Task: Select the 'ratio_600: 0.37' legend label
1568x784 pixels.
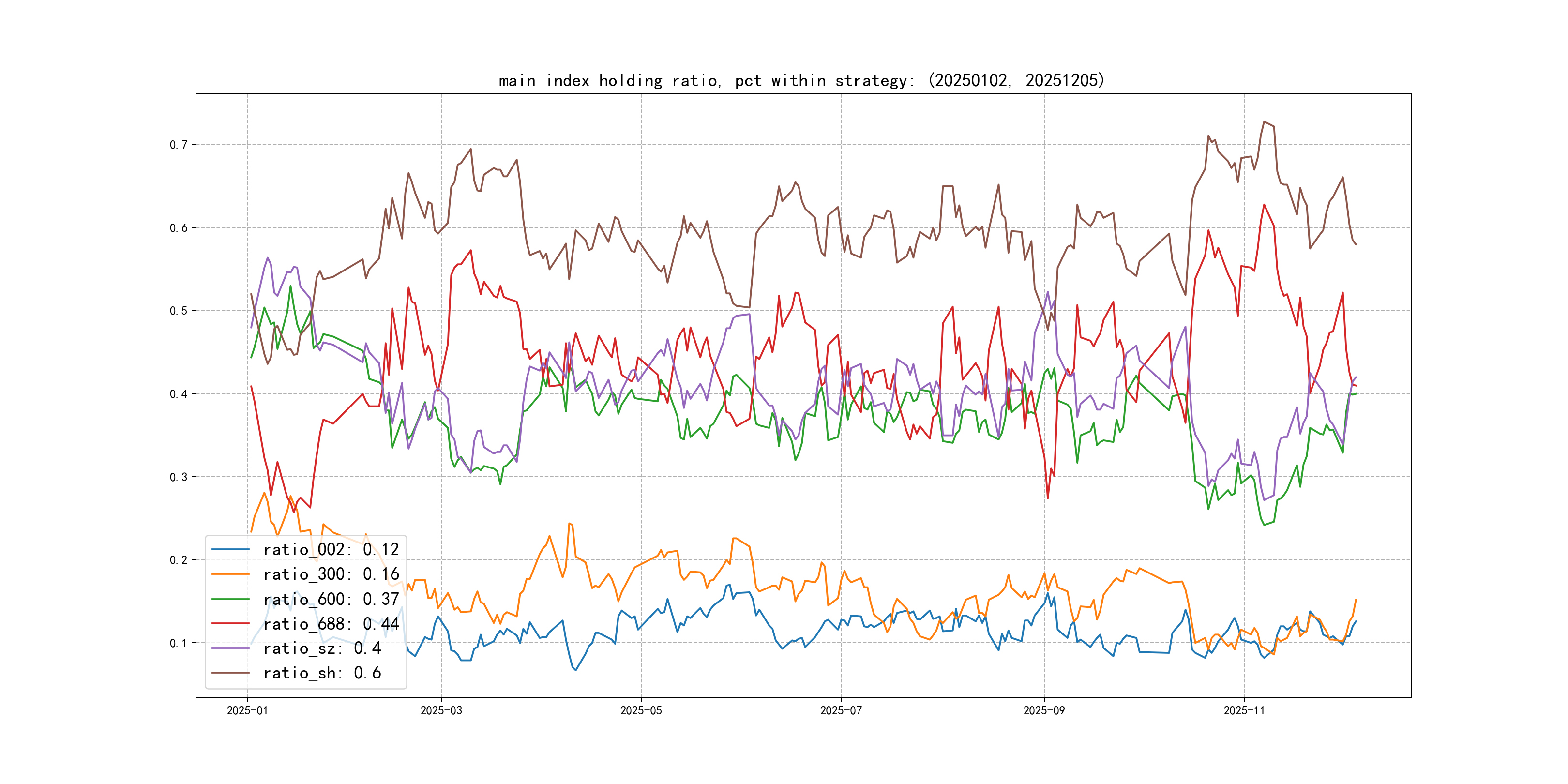Action: pos(331,599)
